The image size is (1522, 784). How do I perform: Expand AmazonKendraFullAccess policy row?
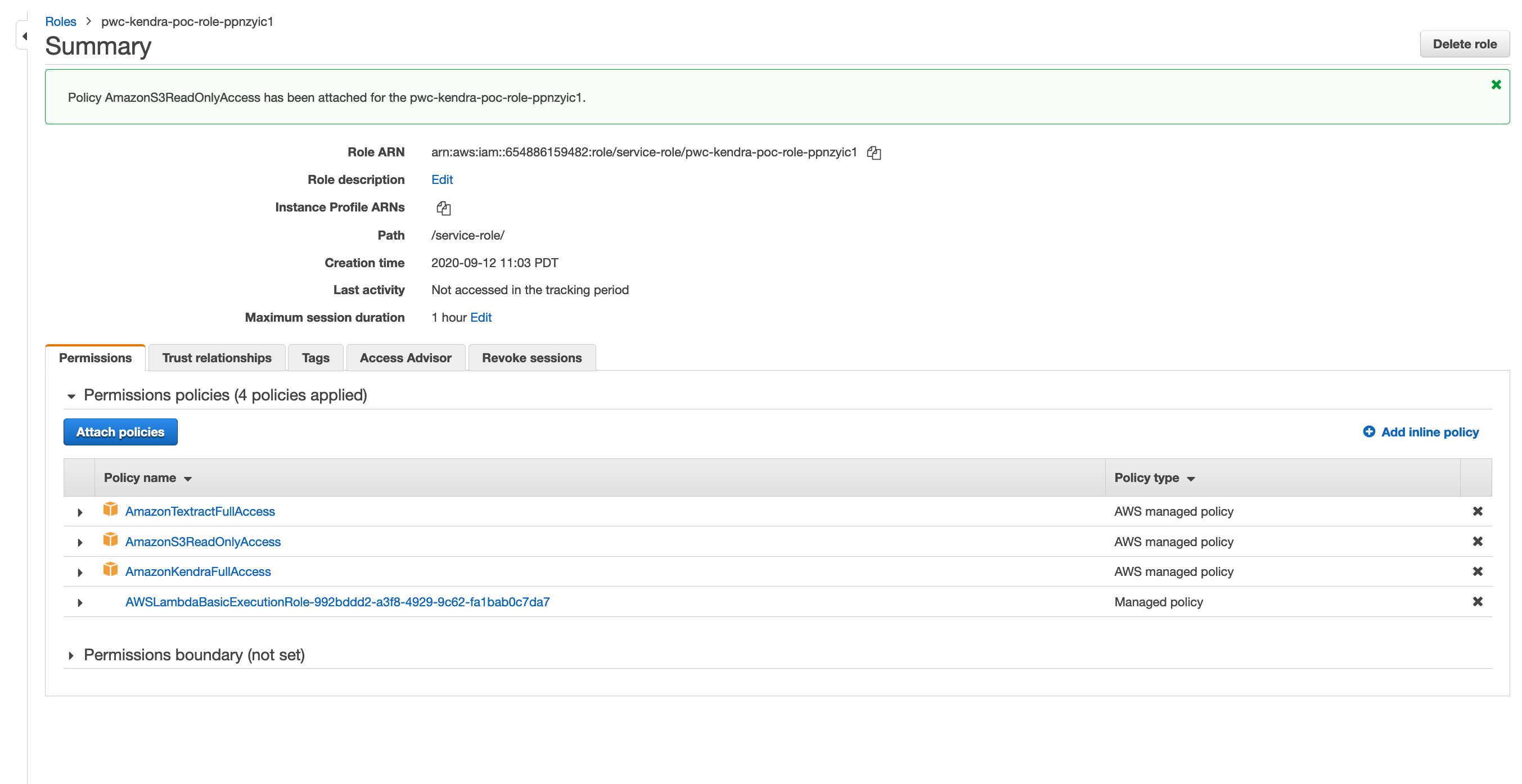(80, 573)
